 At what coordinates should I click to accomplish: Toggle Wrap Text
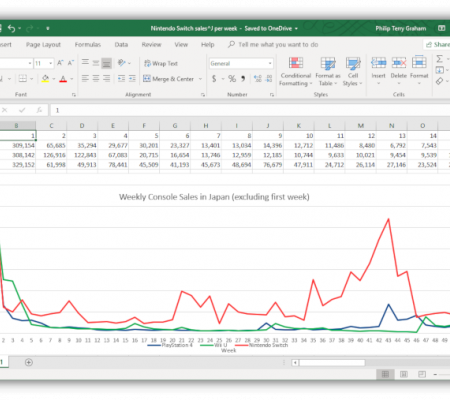coord(161,63)
